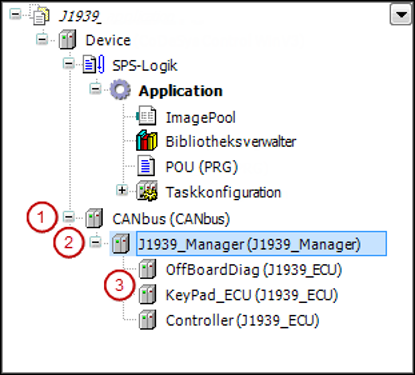Viewport: 415px width, 375px height.
Task: Select the CANbus (CANbus) label
Action: point(171,219)
